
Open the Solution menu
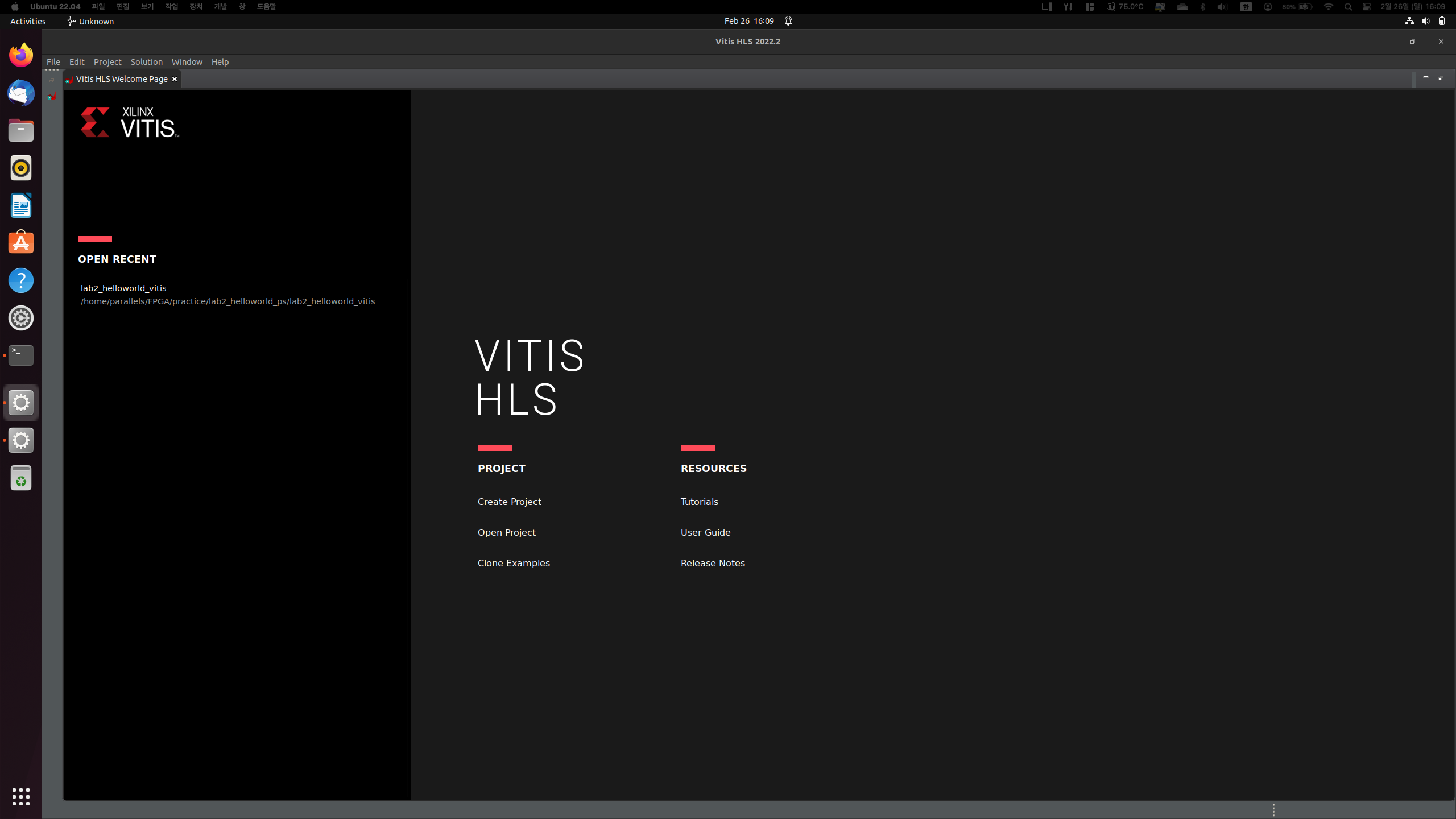[147, 61]
